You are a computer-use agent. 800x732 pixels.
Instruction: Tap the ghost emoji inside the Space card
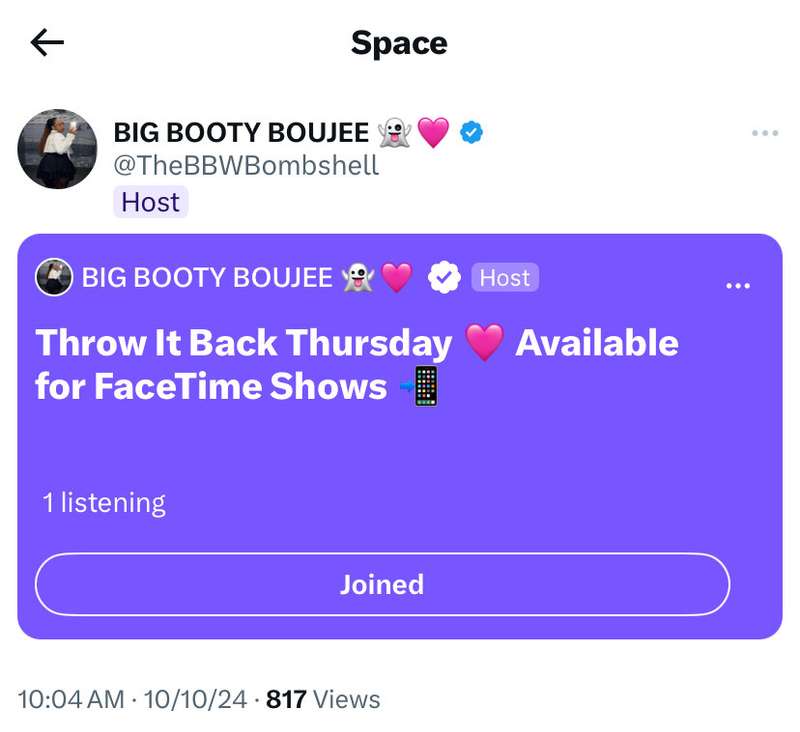358,278
